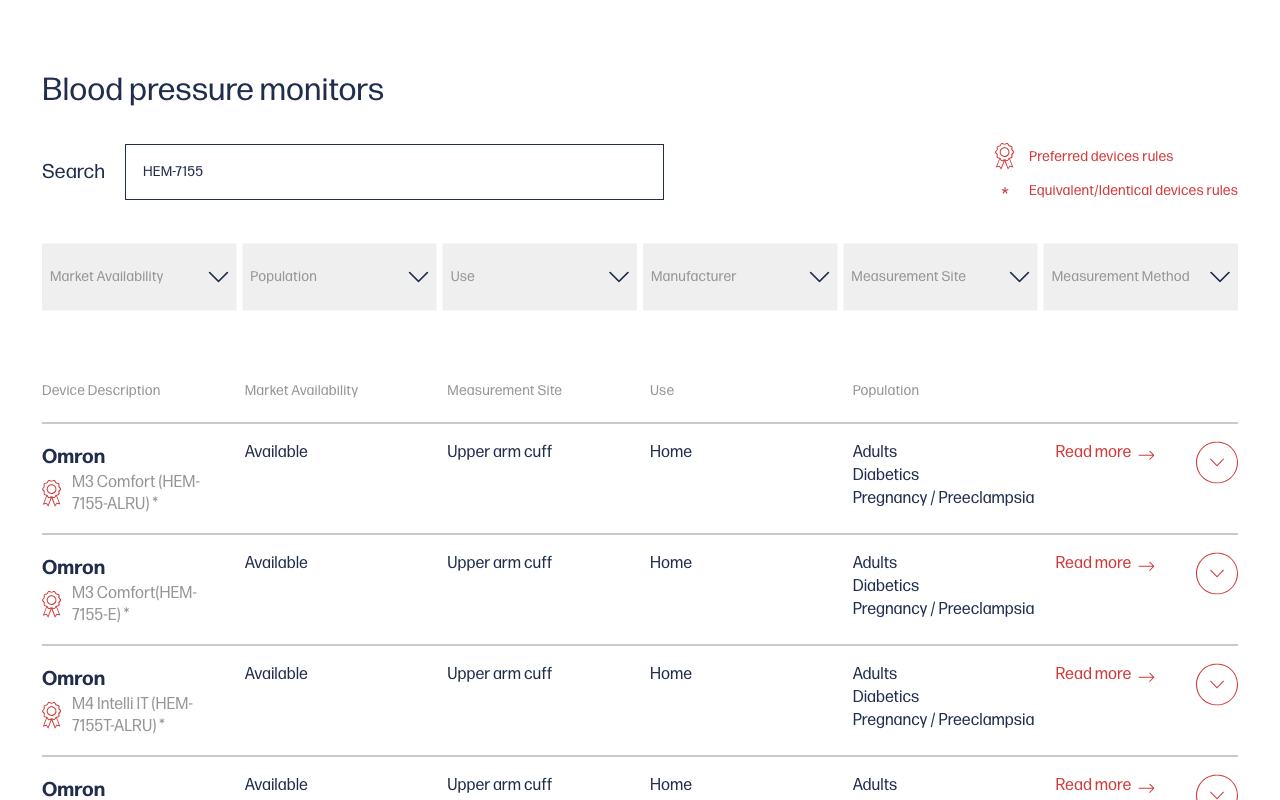This screenshot has height=800, width=1280.
Task: Open the Manufacturer filter dropdown
Action: click(740, 277)
